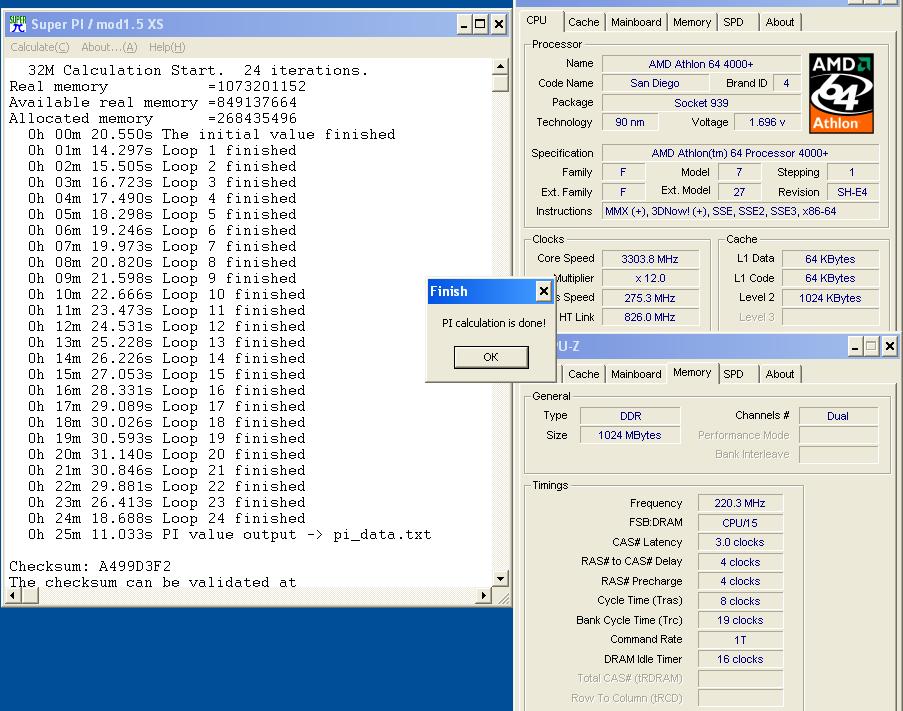Click vertical scrollbar down arrow in Super PI
The image size is (903, 711).
(500, 579)
